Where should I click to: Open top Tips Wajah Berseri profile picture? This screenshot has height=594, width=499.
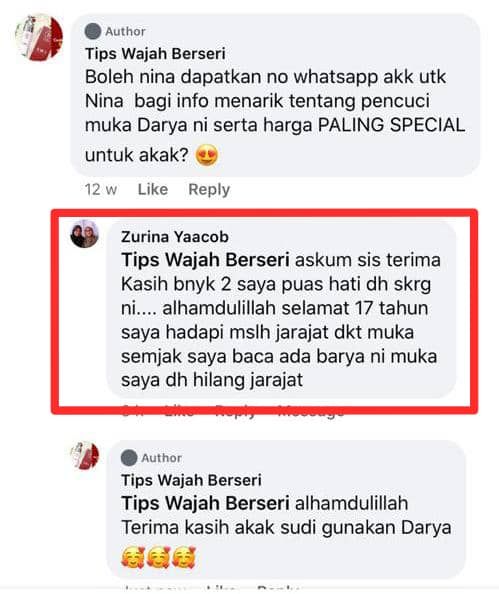click(x=39, y=37)
